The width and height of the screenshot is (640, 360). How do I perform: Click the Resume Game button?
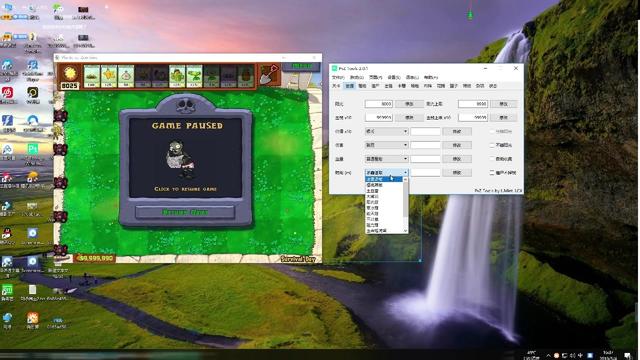185,212
